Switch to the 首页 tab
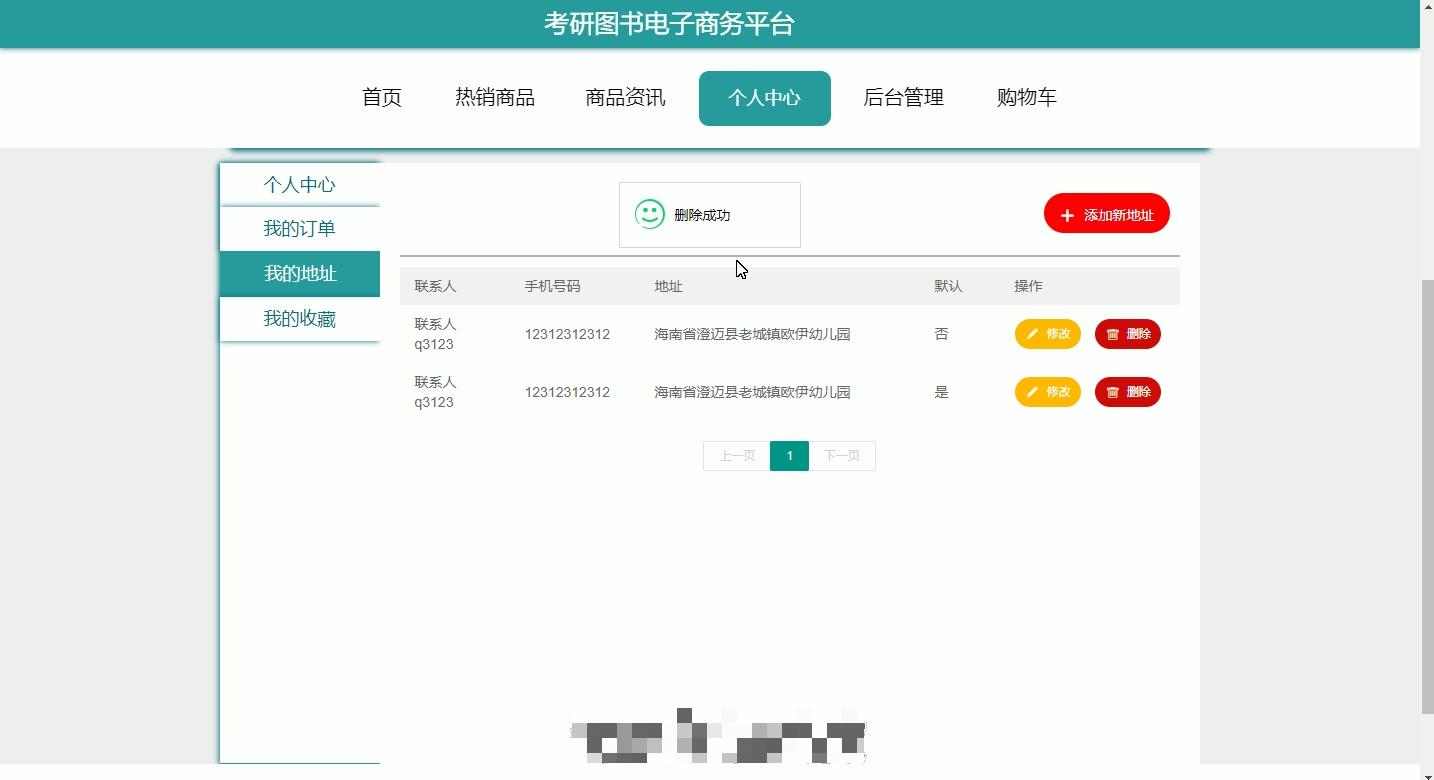This screenshot has height=780, width=1434. click(x=381, y=97)
